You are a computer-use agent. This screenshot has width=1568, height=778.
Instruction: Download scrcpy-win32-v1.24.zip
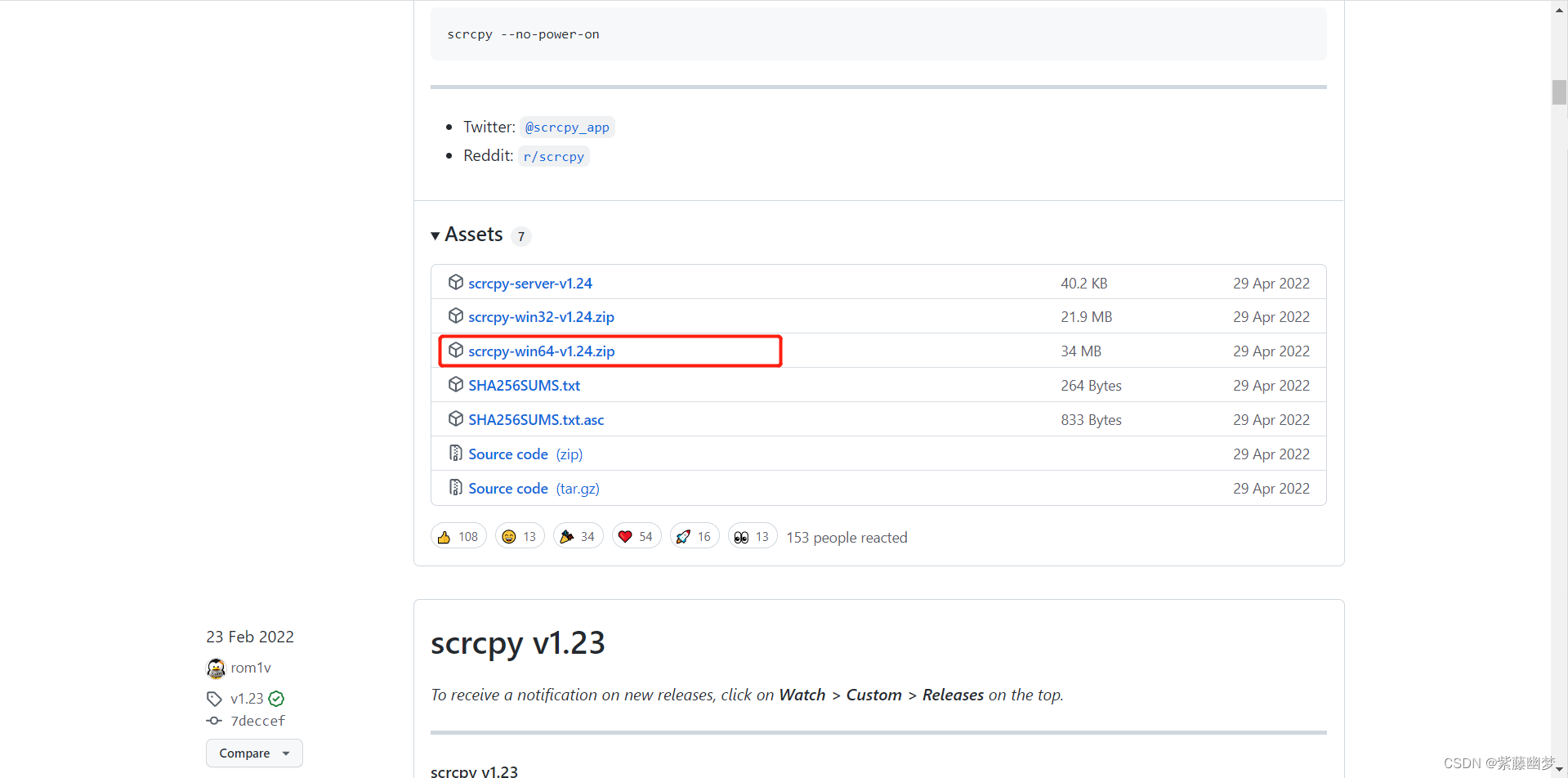[x=541, y=317]
